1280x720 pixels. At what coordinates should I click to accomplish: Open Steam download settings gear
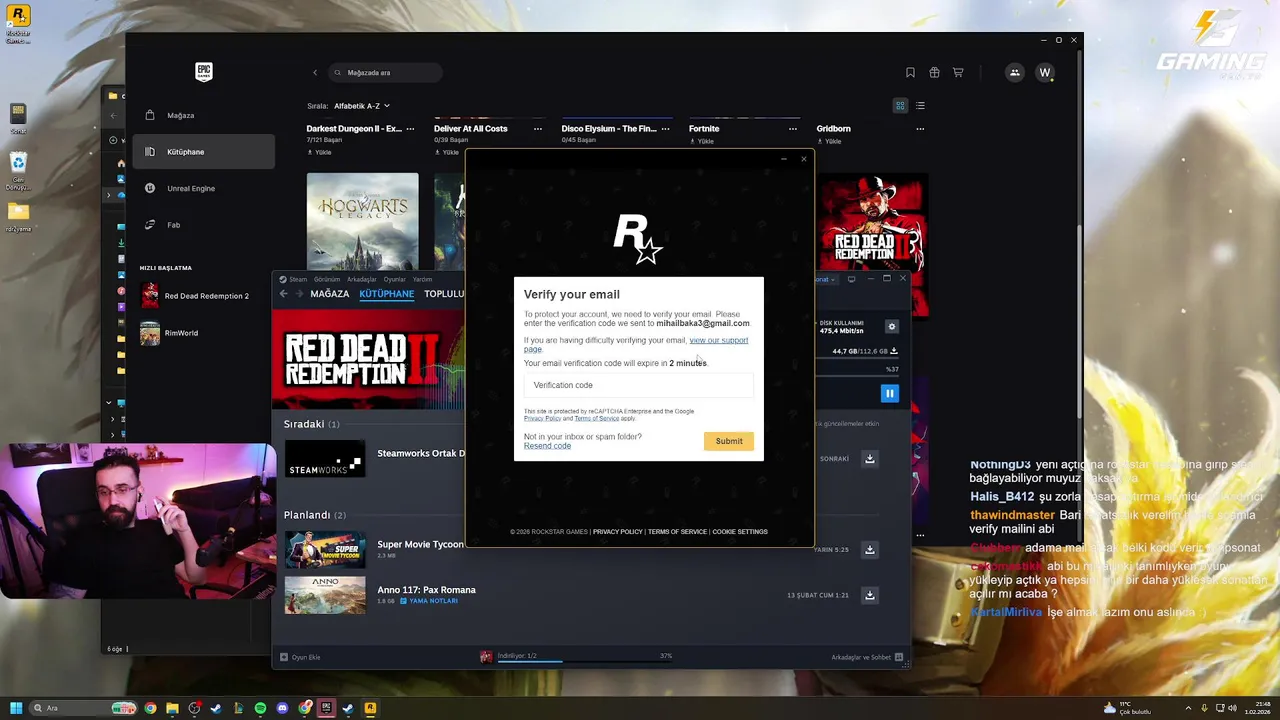click(x=892, y=327)
